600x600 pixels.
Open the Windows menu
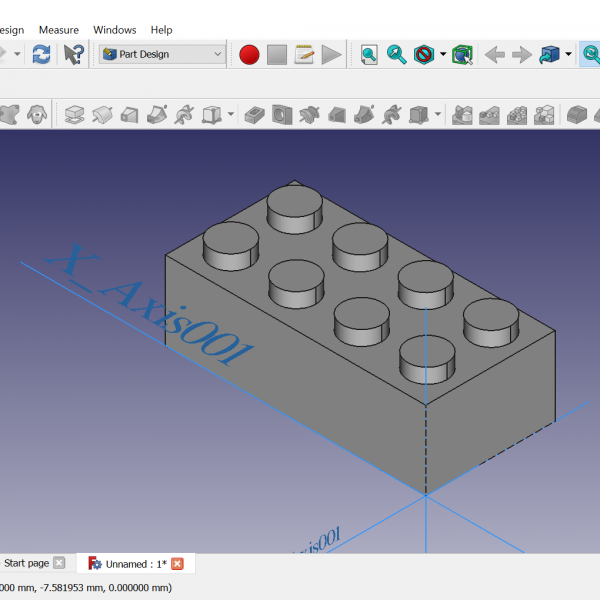[115, 30]
